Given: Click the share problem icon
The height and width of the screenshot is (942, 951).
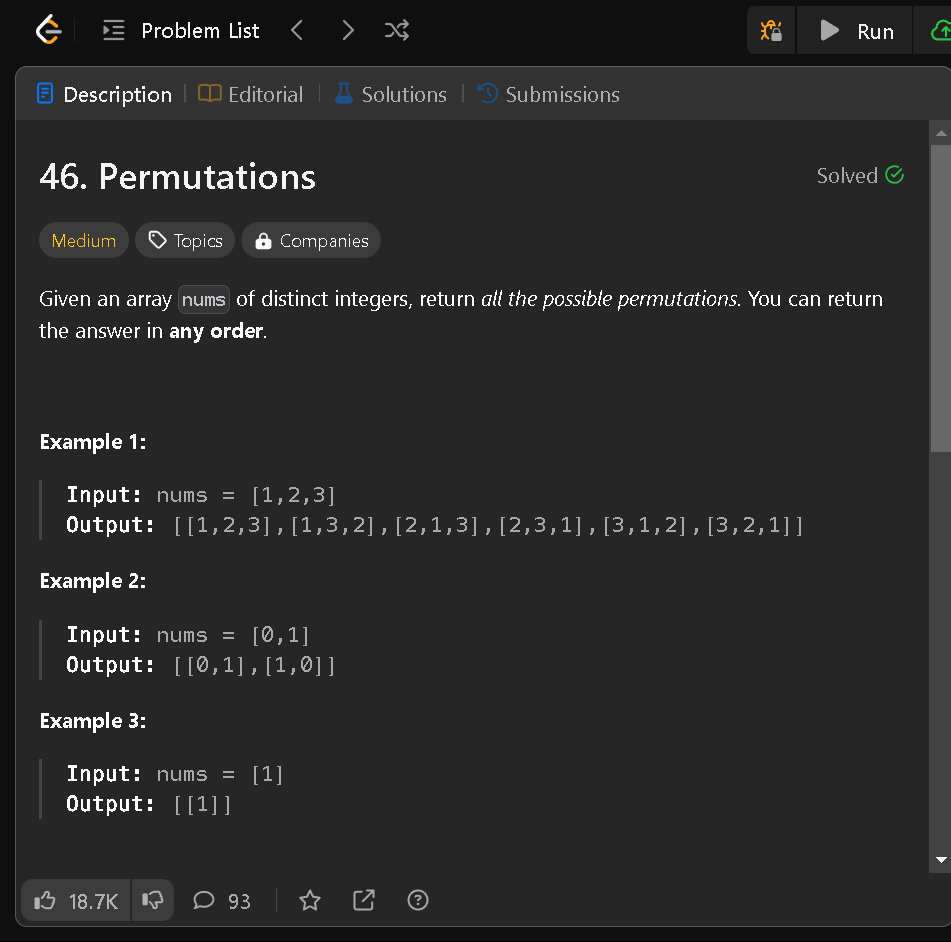Looking at the screenshot, I should [363, 900].
